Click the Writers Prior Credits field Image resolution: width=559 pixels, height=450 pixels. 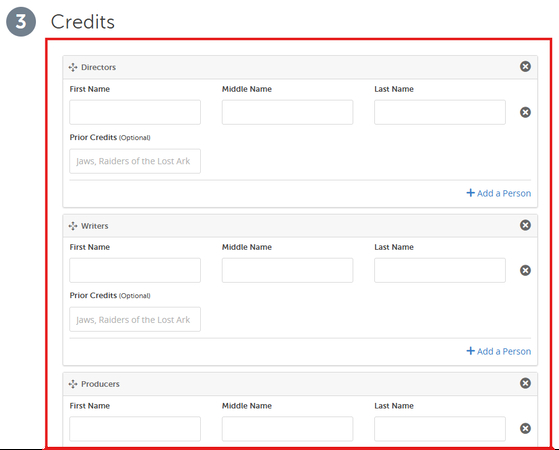135,319
